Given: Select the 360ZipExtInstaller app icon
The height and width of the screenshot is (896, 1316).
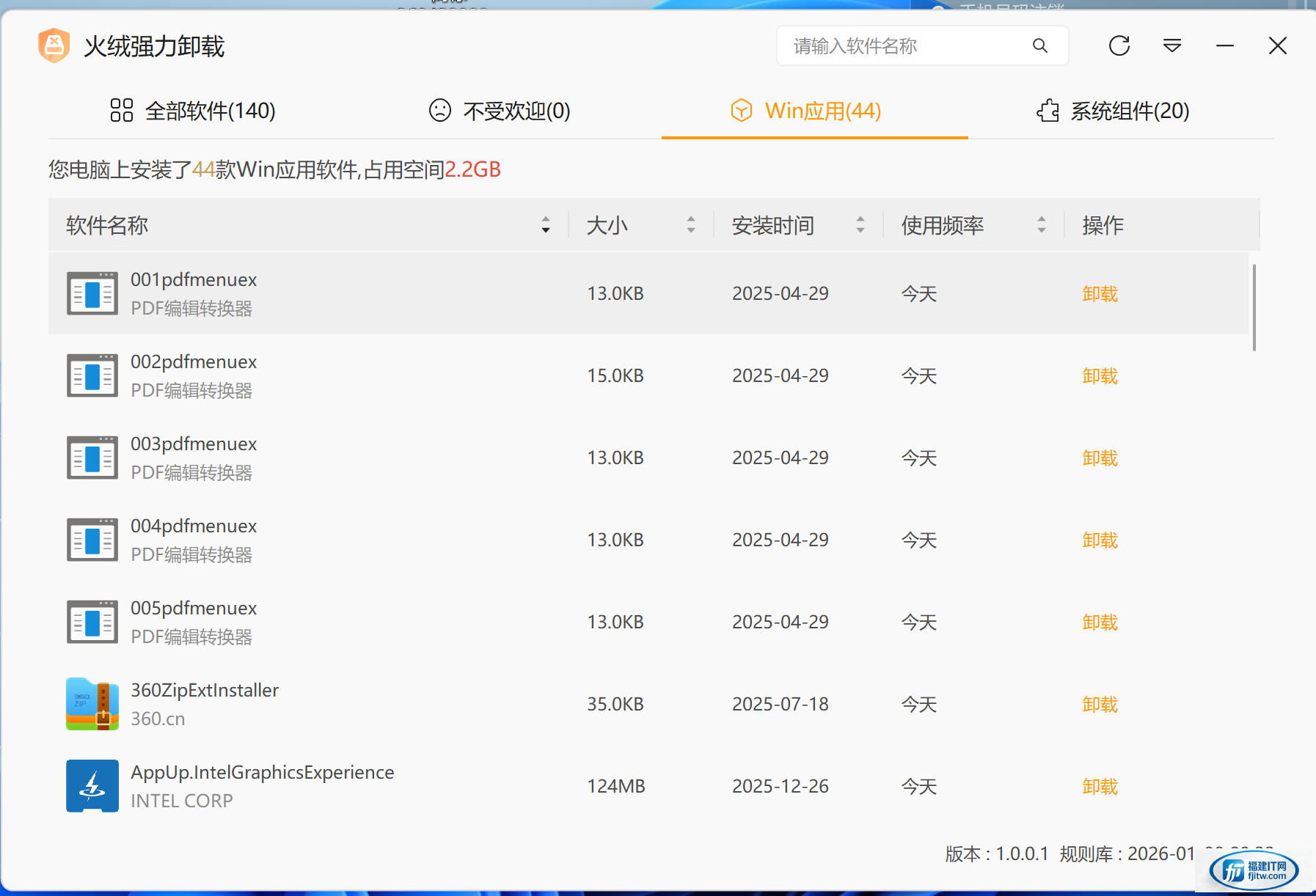Looking at the screenshot, I should (92, 704).
